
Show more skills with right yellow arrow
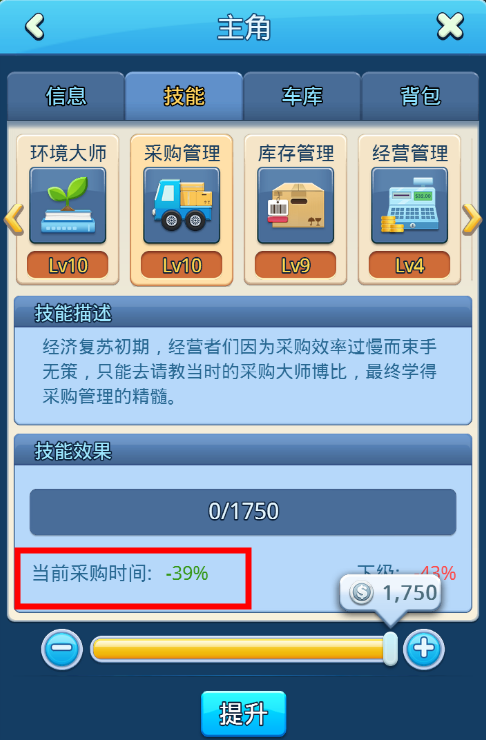[x=472, y=219]
